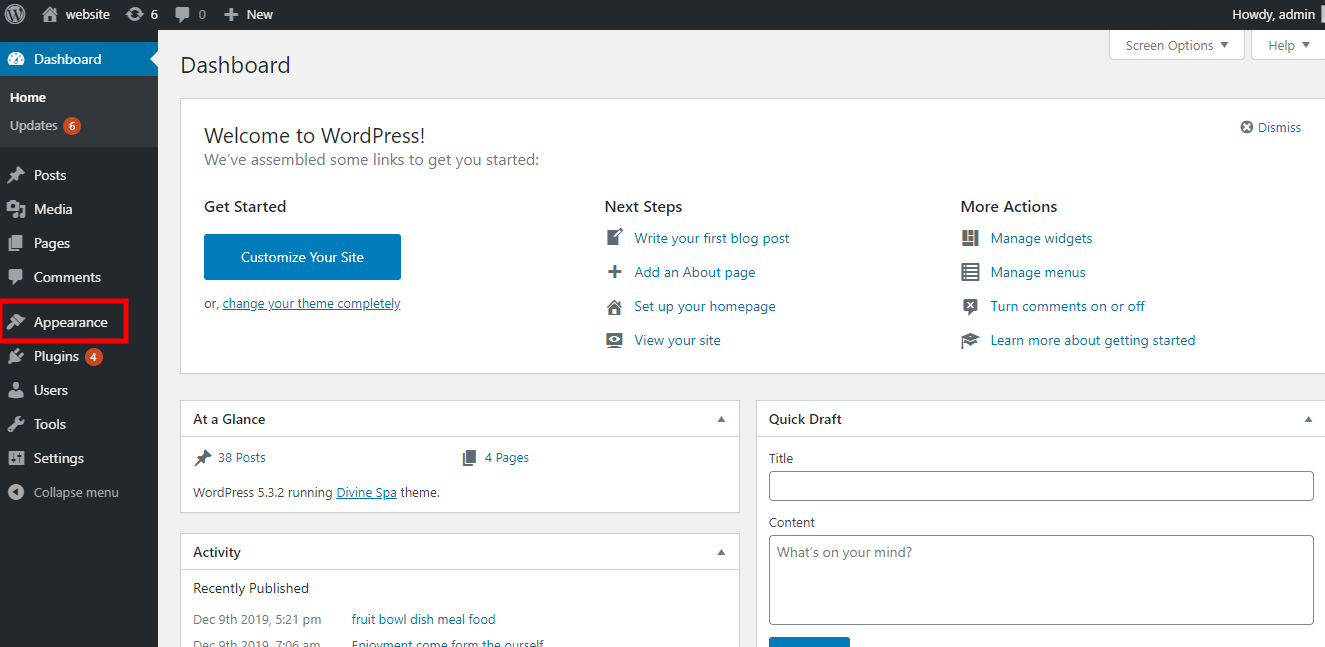
Task: Dismiss the Welcome to WordPress panel
Action: pyautogui.click(x=1270, y=126)
